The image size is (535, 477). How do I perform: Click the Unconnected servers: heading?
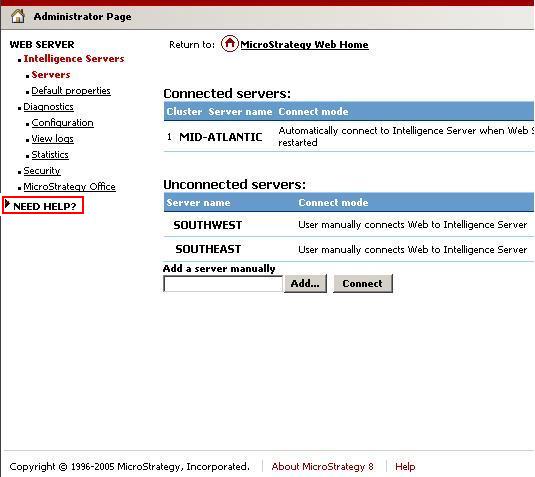[234, 185]
